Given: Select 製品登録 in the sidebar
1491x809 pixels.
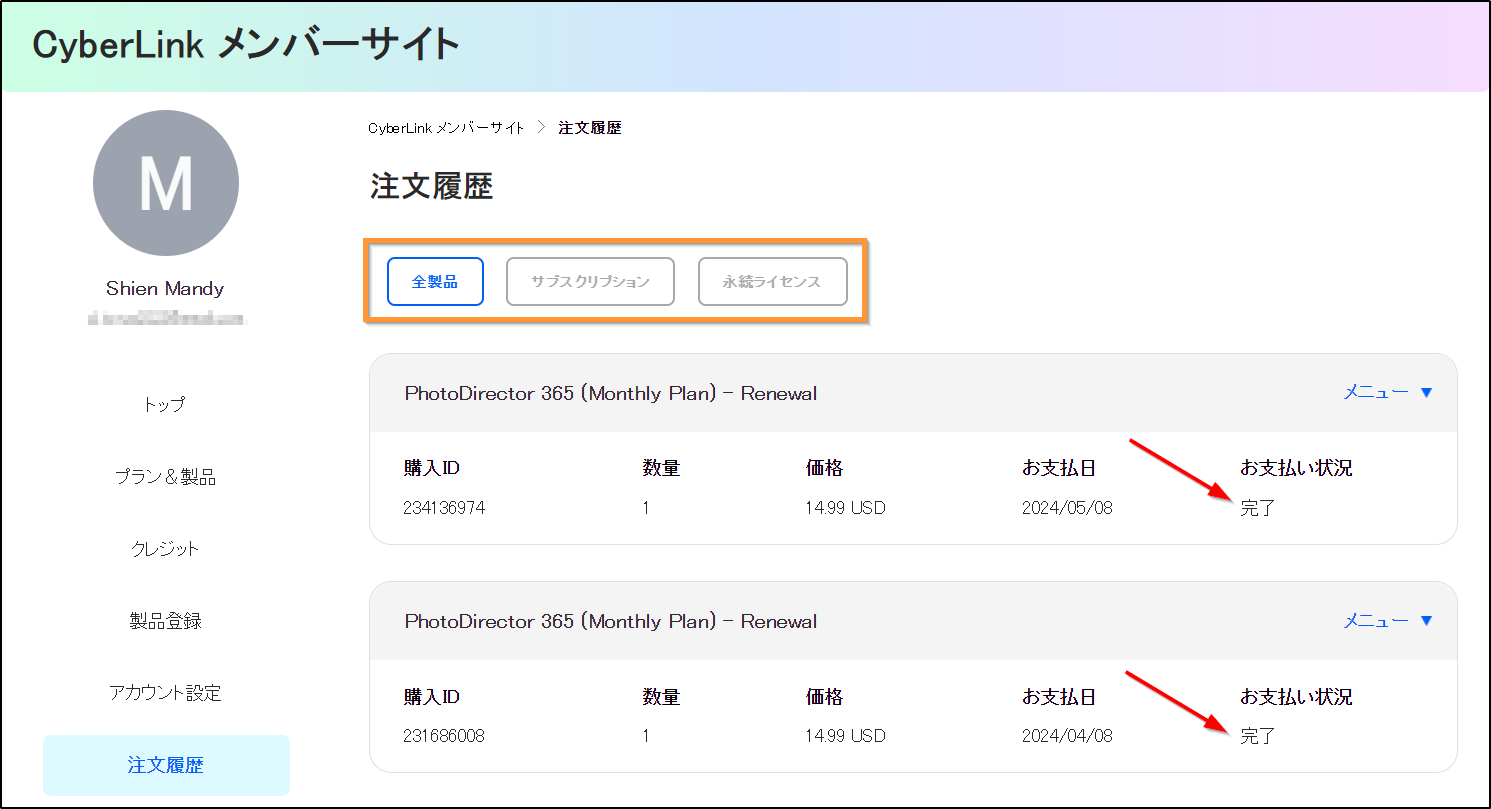Looking at the screenshot, I should pos(166,621).
